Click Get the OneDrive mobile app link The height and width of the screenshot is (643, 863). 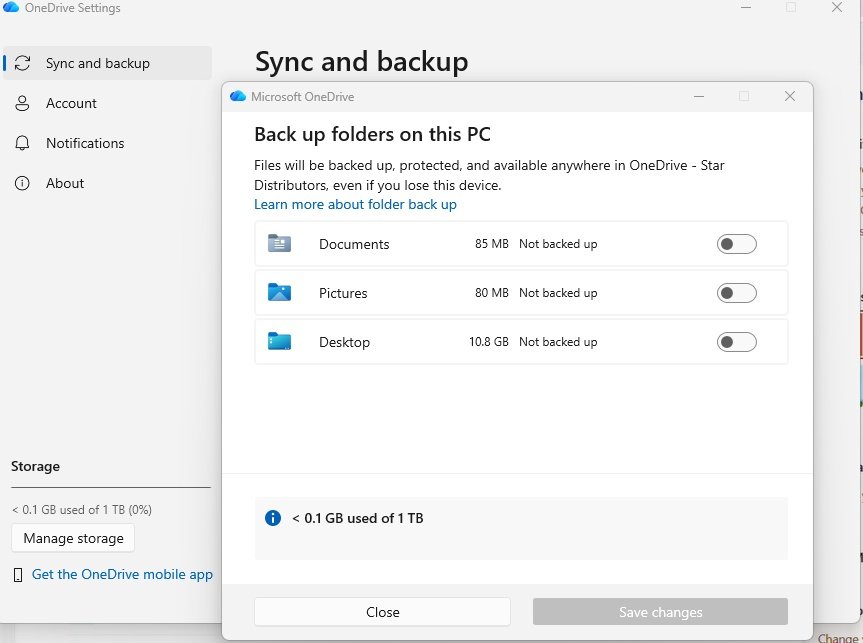122,574
